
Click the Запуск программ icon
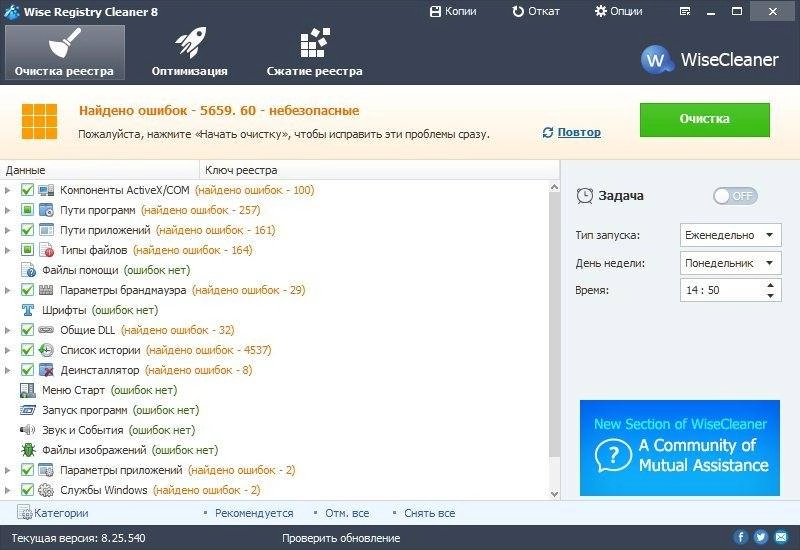click(x=28, y=410)
